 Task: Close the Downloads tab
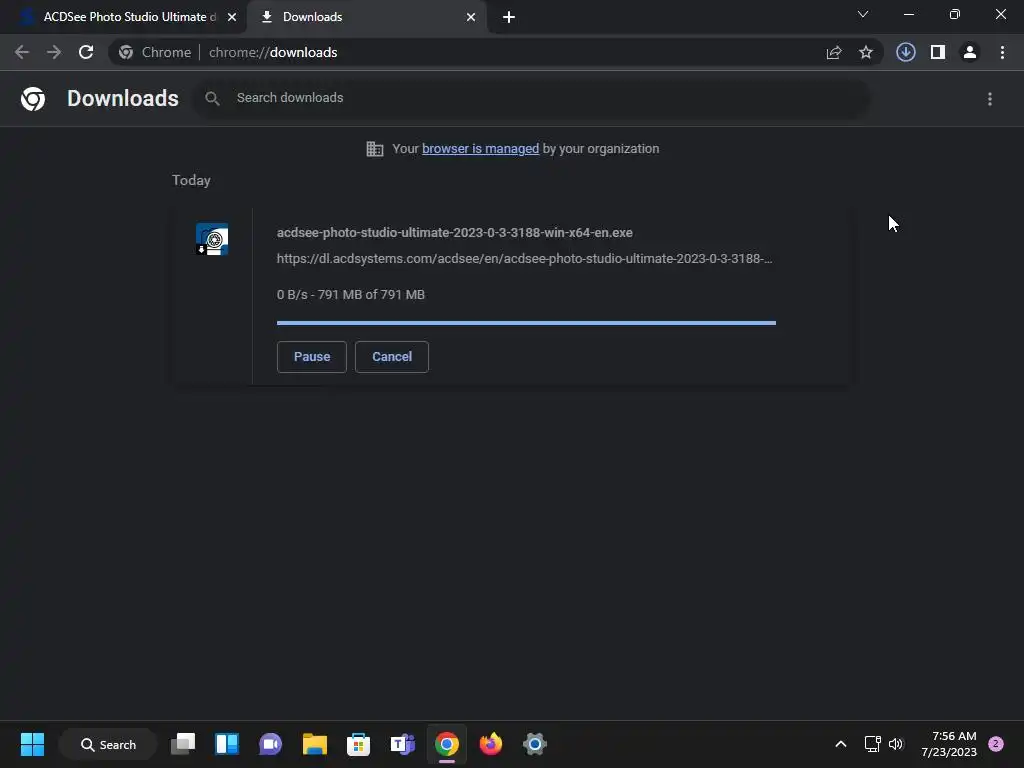(x=471, y=17)
